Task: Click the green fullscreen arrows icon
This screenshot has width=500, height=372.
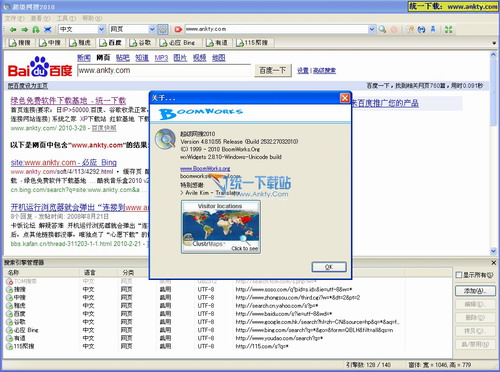Action: point(449,29)
